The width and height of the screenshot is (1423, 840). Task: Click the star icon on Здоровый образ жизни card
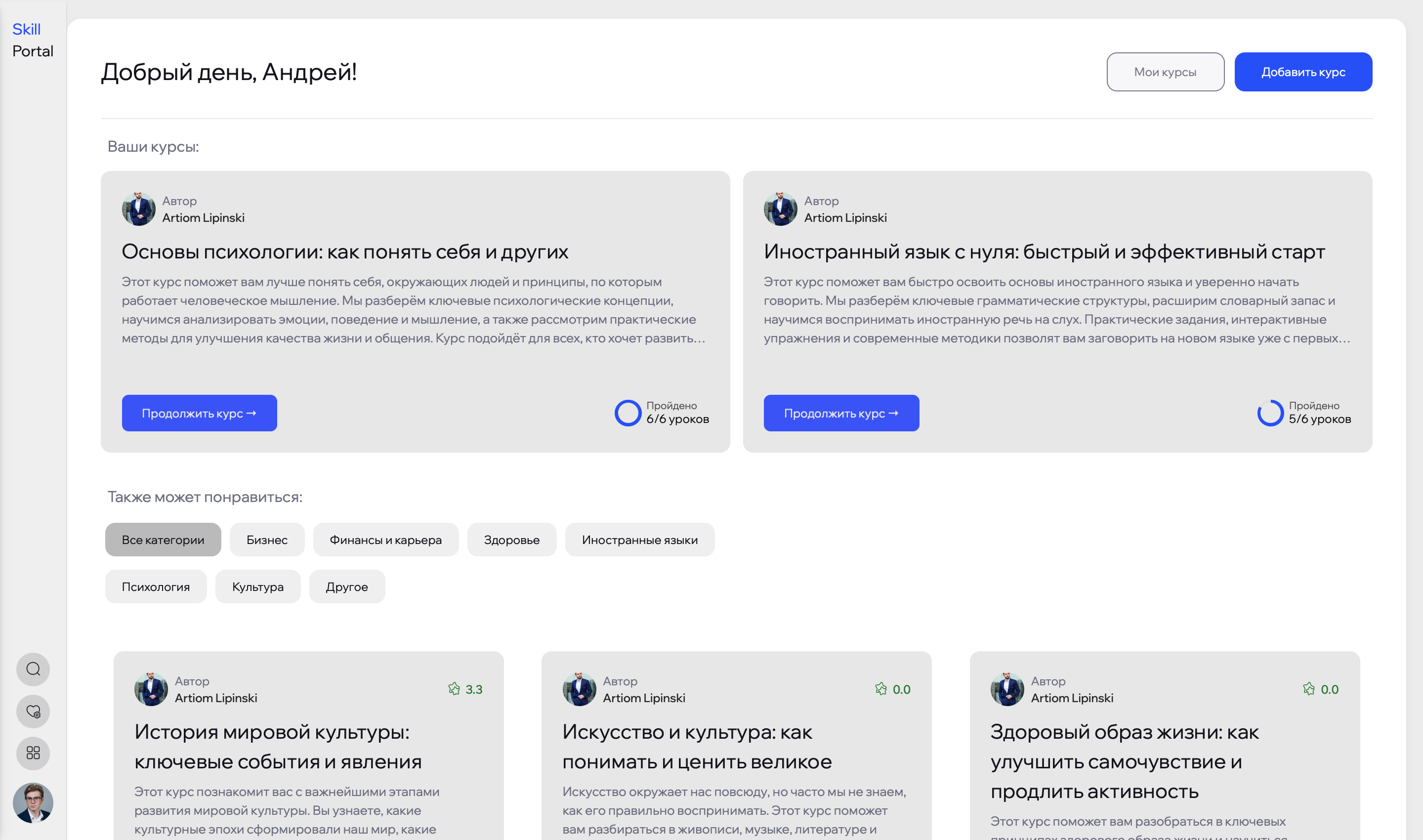pos(1309,689)
